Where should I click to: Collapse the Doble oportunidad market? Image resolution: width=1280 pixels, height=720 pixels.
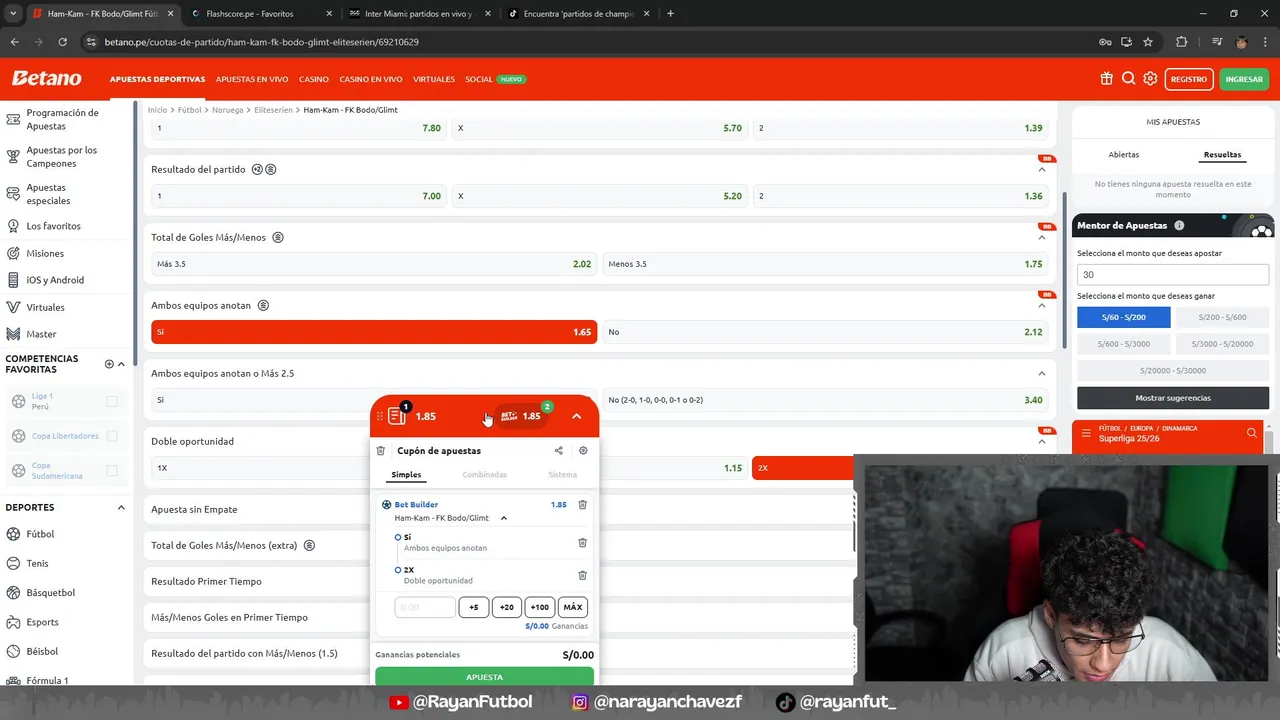tap(1041, 442)
